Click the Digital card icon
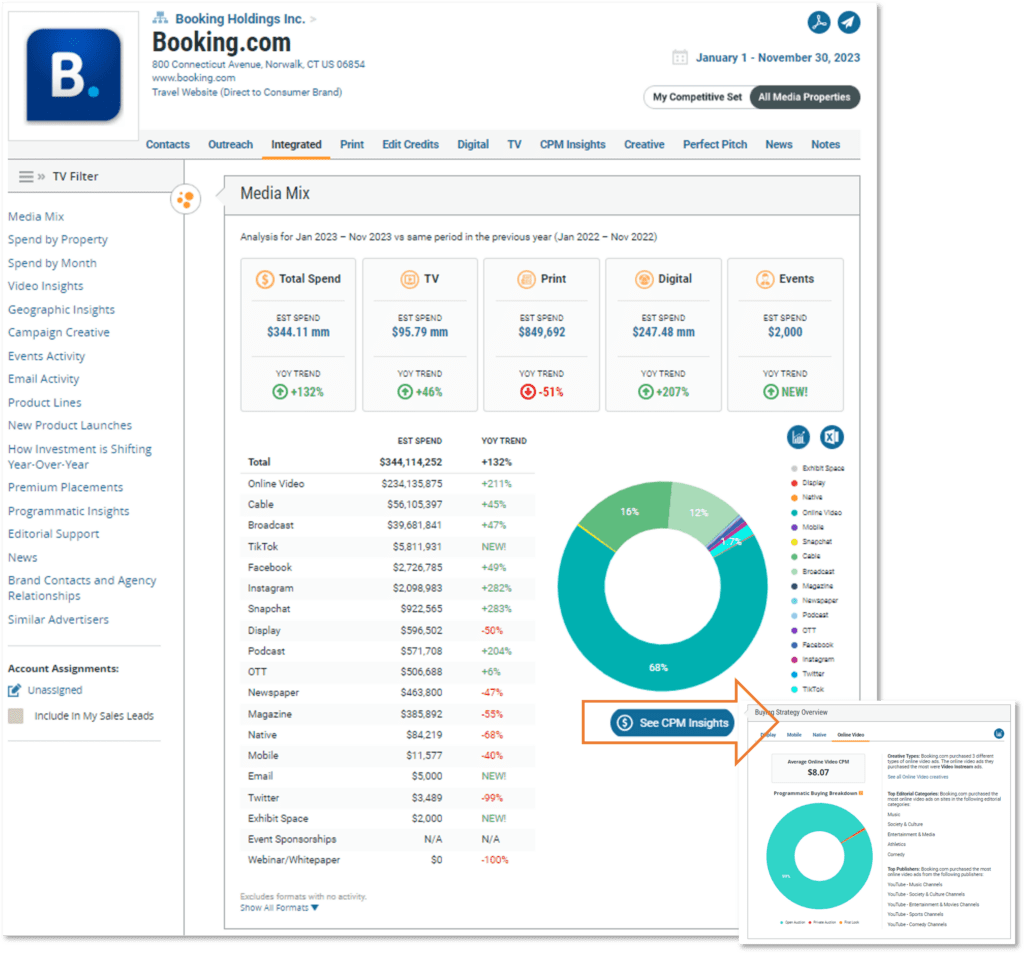Screen dimensions: 1024x953 click(644, 280)
